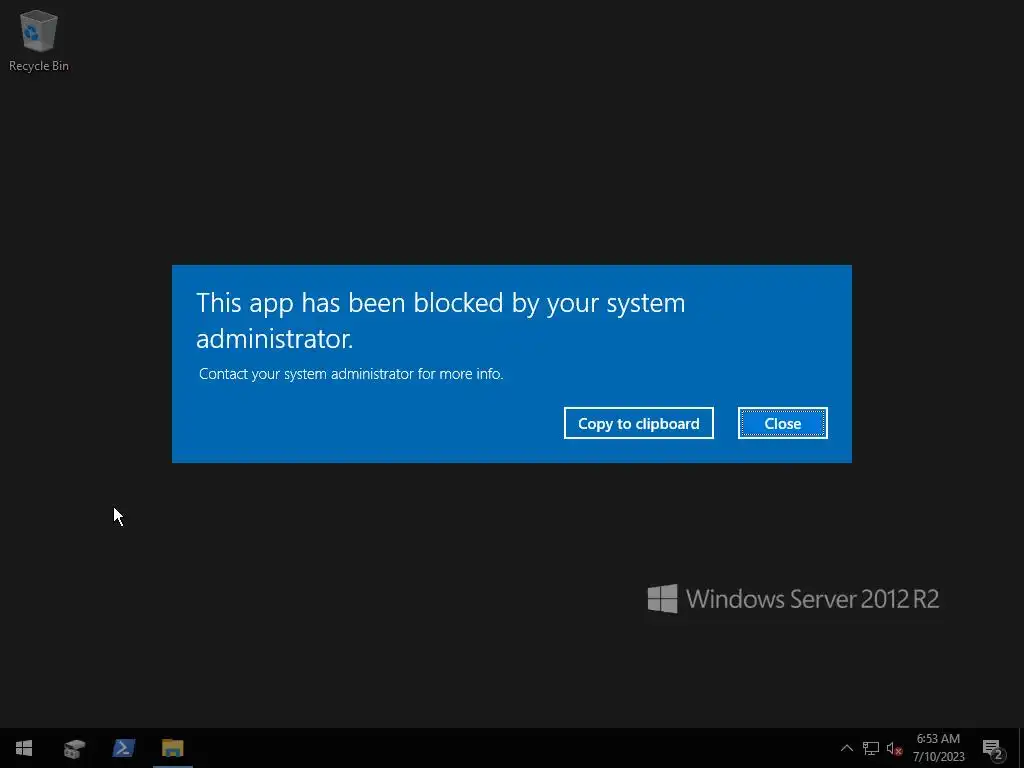Screen dimensions: 1024x768
Task: Click the Copy to clipboard button
Action: 638,423
